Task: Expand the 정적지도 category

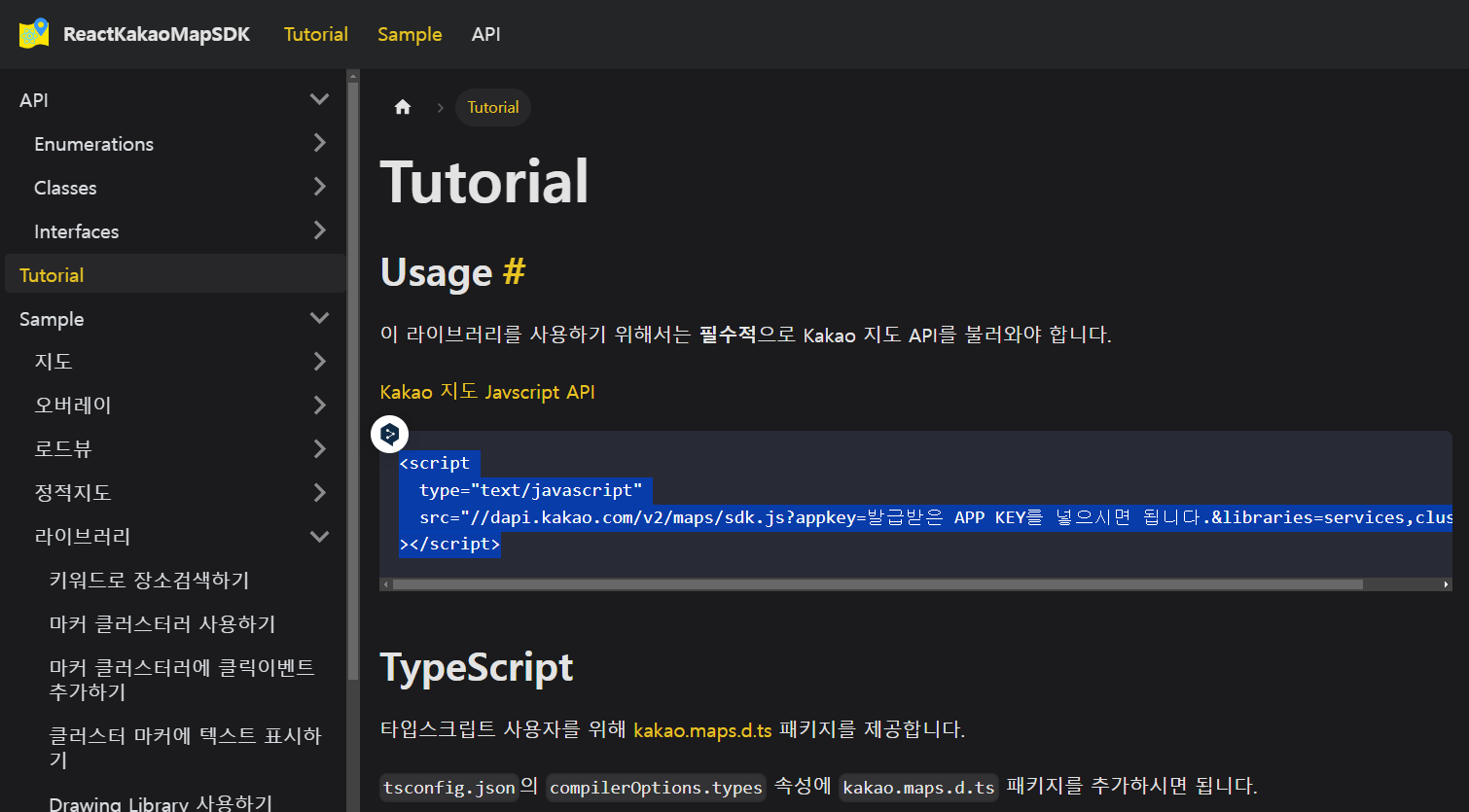Action: (x=319, y=492)
